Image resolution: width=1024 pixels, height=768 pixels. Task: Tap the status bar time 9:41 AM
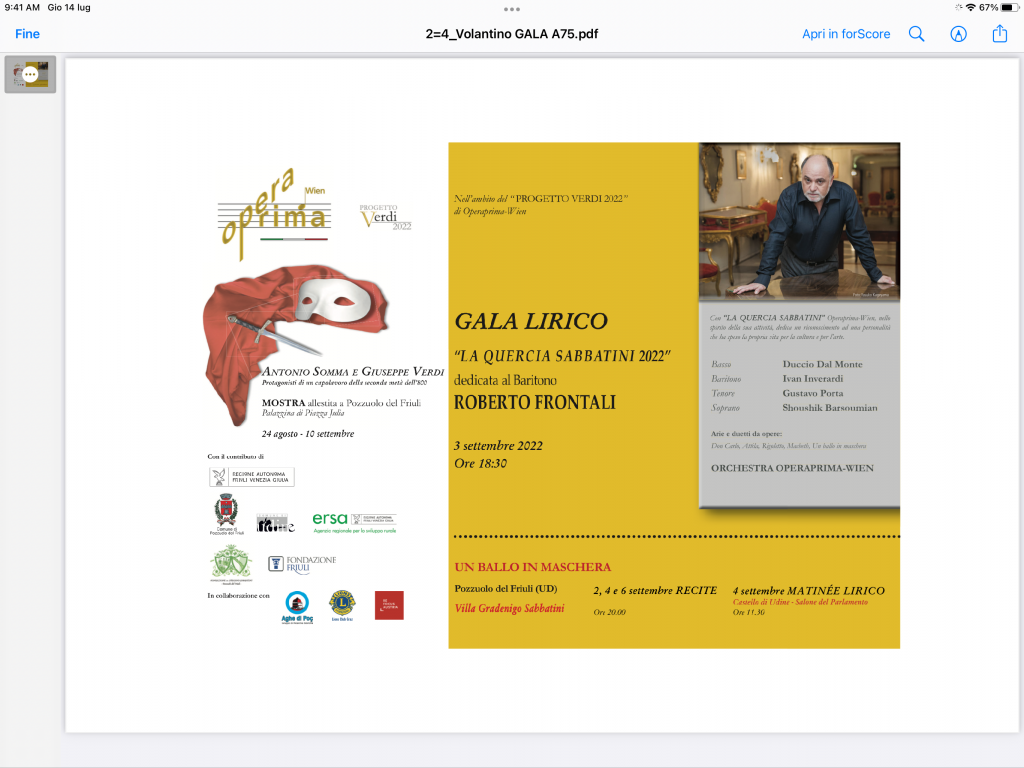22,8
